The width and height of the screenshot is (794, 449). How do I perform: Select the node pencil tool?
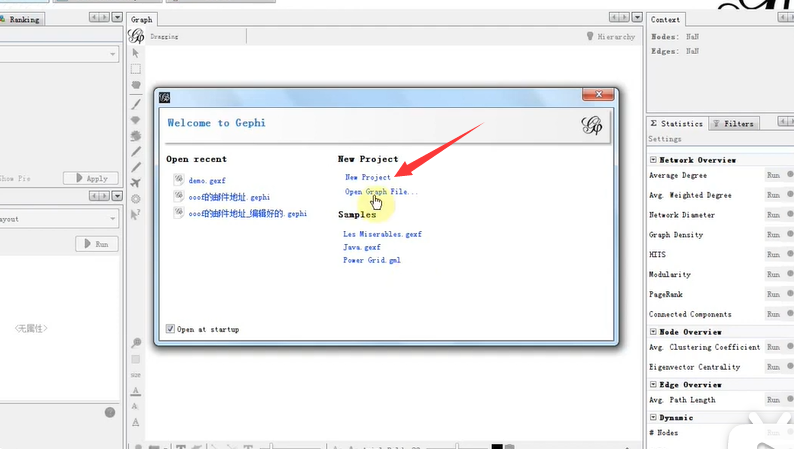pos(136,151)
